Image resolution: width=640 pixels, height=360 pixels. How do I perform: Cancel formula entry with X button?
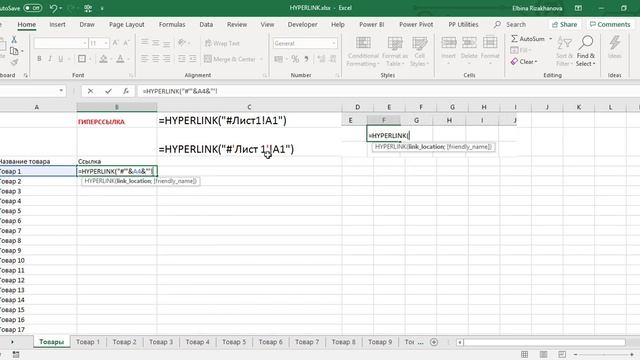pos(90,91)
